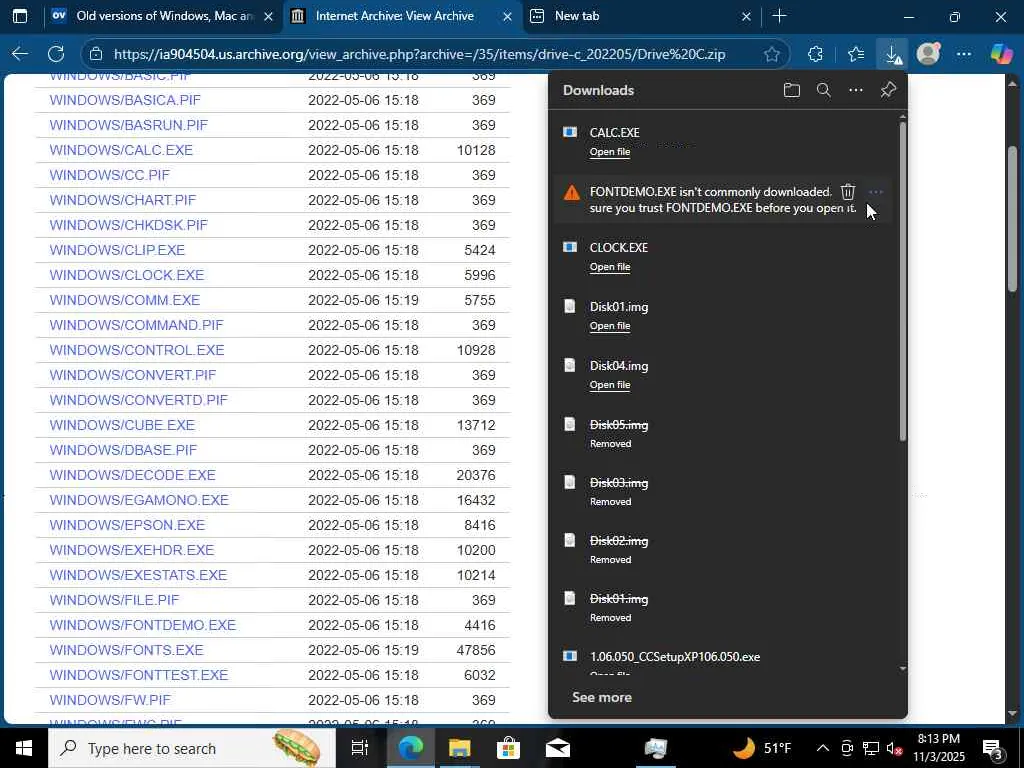Open WINDOWS/CUBE.EXE archive link
The width and height of the screenshot is (1024, 768).
tap(122, 425)
